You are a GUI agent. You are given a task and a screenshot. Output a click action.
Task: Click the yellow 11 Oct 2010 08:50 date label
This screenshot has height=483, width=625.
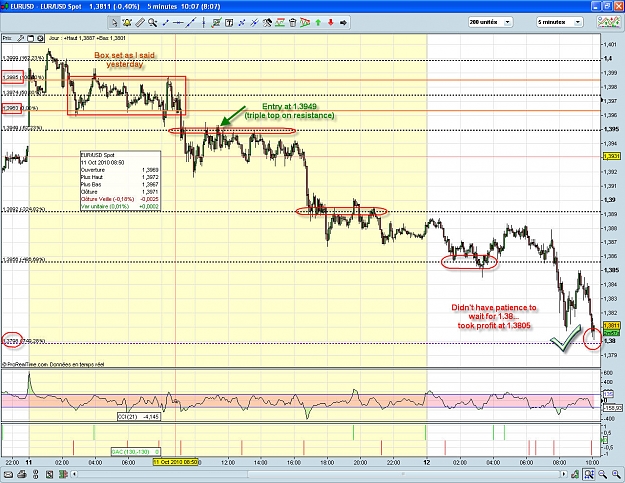point(175,462)
